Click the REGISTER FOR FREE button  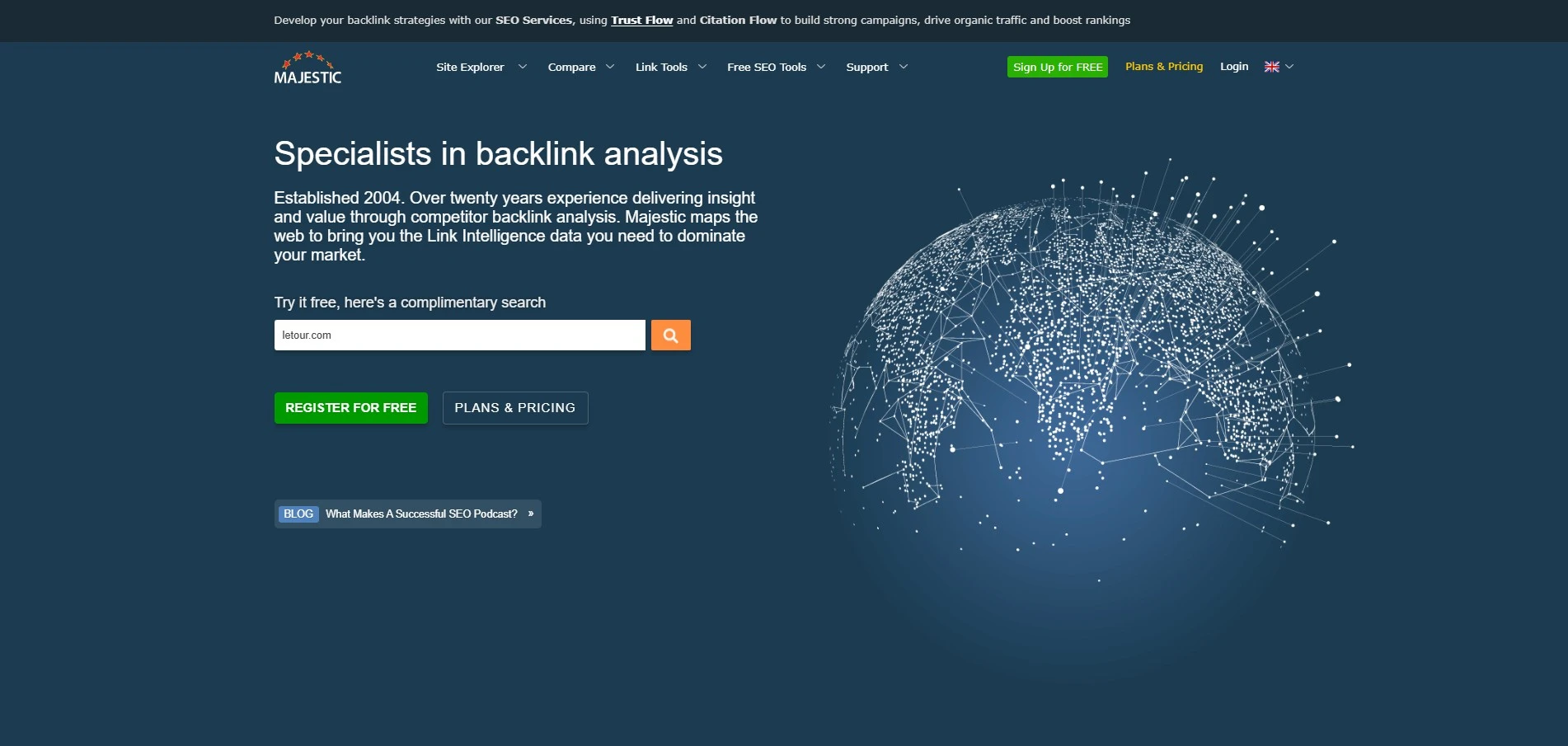[351, 408]
